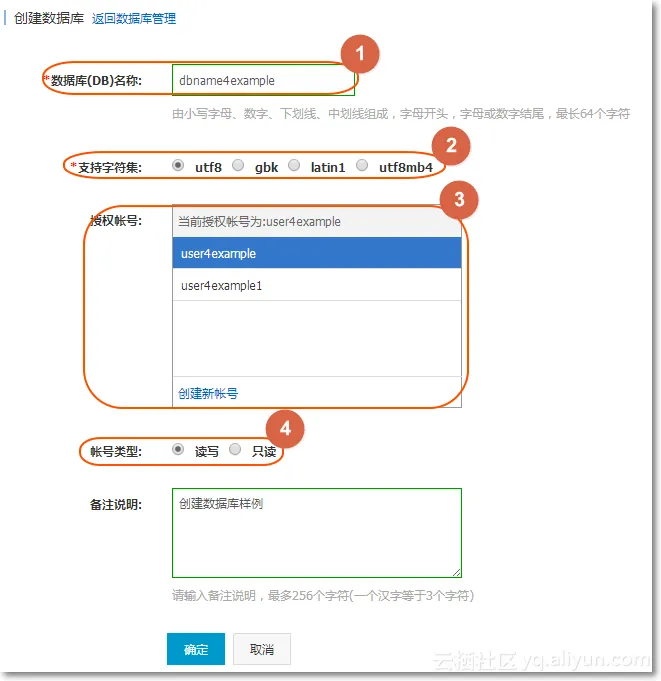Image resolution: width=661 pixels, height=681 pixels.
Task: Click the 备注说明 remarks text area
Action: click(x=317, y=533)
